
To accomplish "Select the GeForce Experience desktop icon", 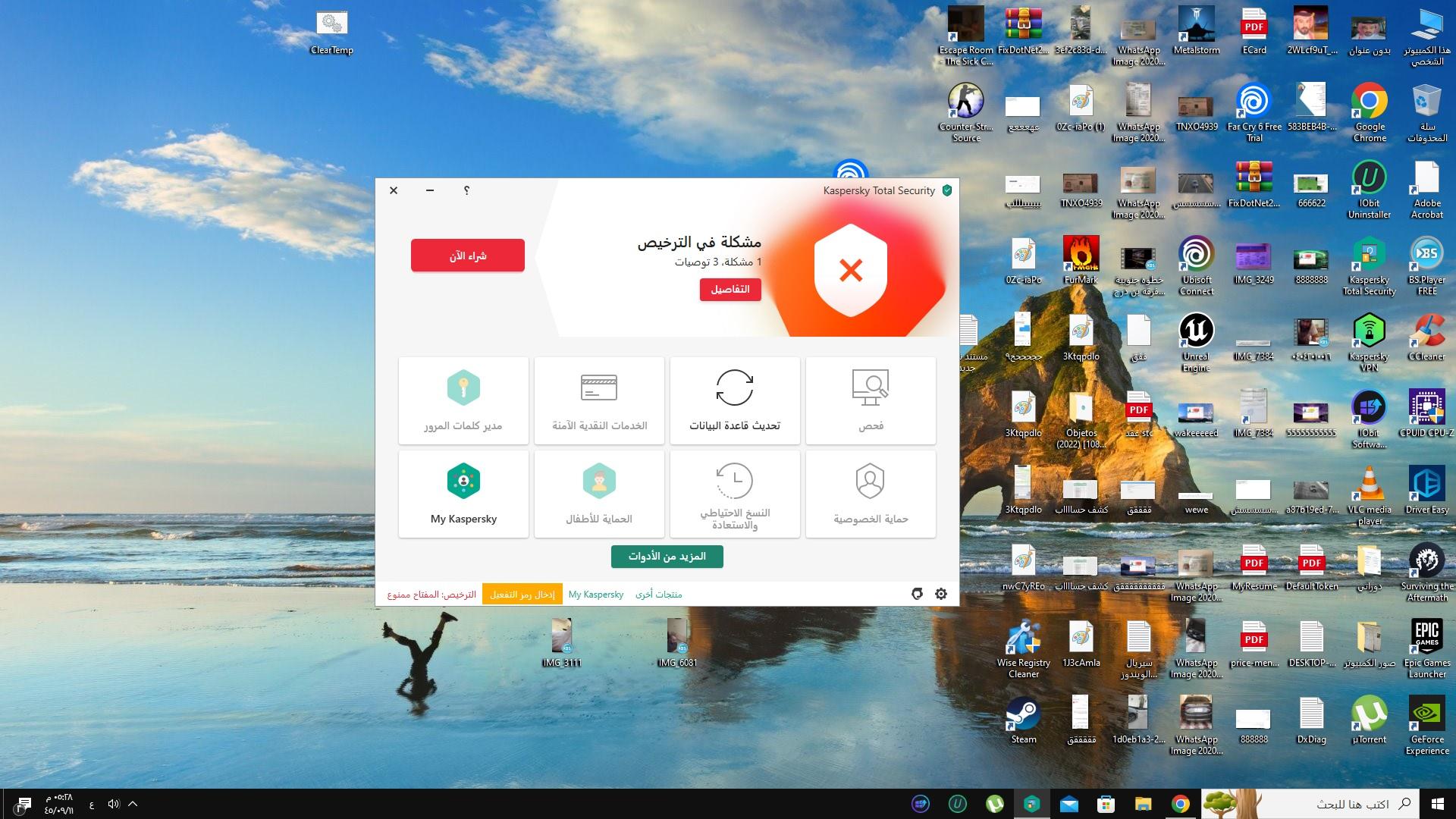I will (1427, 725).
